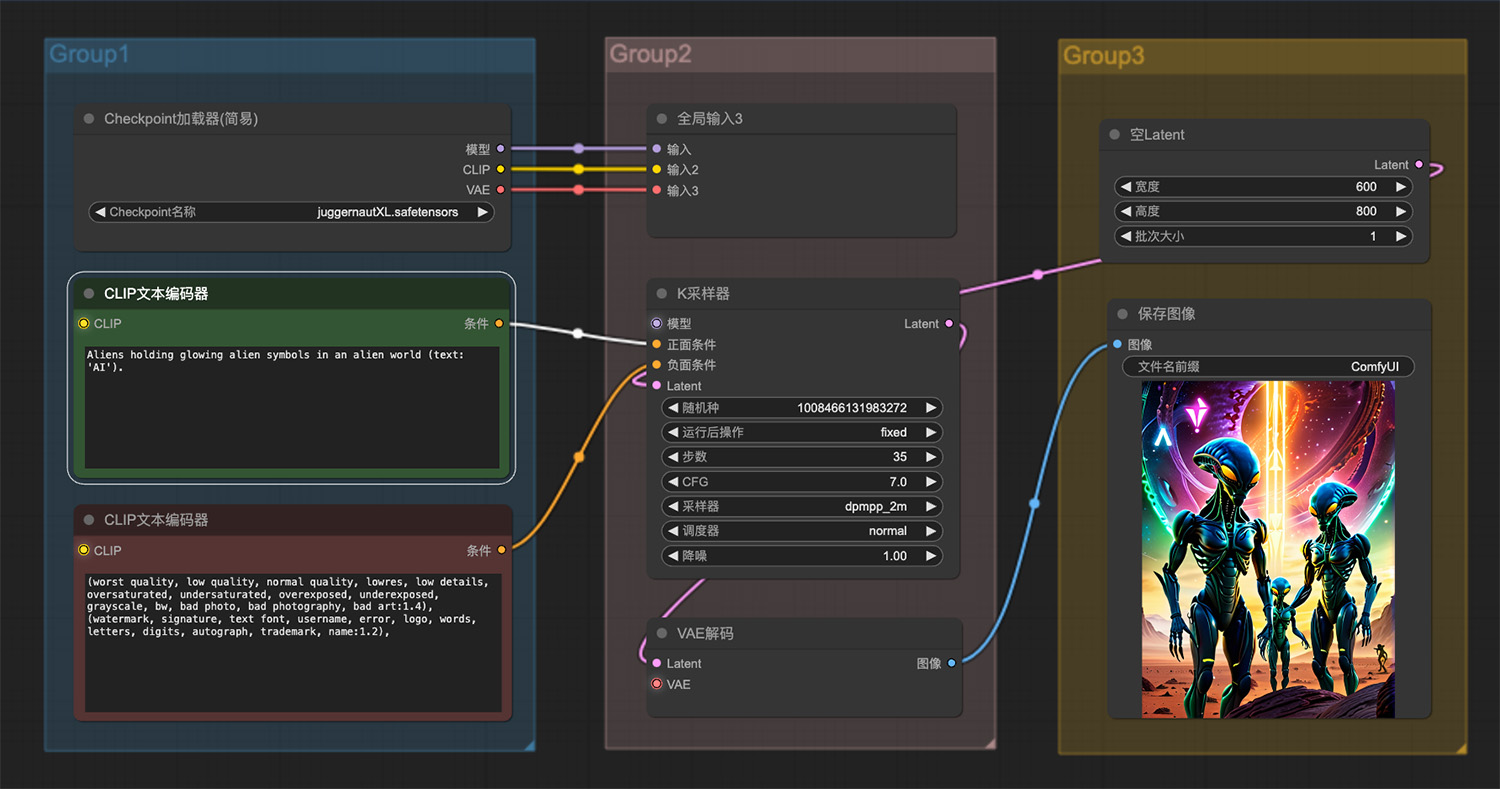Image resolution: width=1500 pixels, height=789 pixels.
Task: Click the Latent output socket on K采样器
Action: click(x=949, y=323)
